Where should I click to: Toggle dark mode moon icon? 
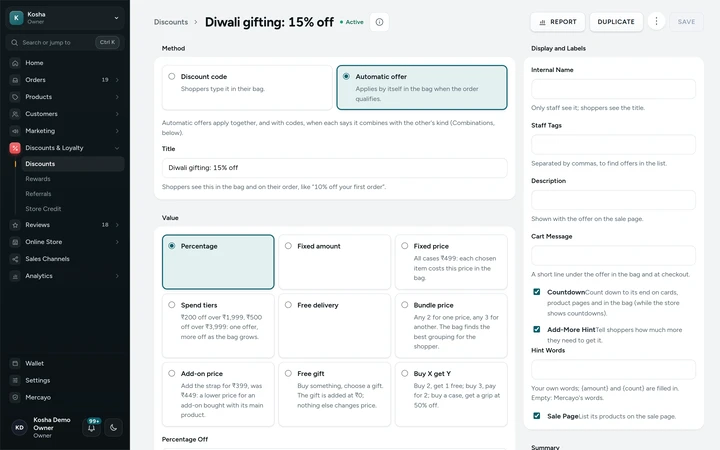pyautogui.click(x=113, y=428)
